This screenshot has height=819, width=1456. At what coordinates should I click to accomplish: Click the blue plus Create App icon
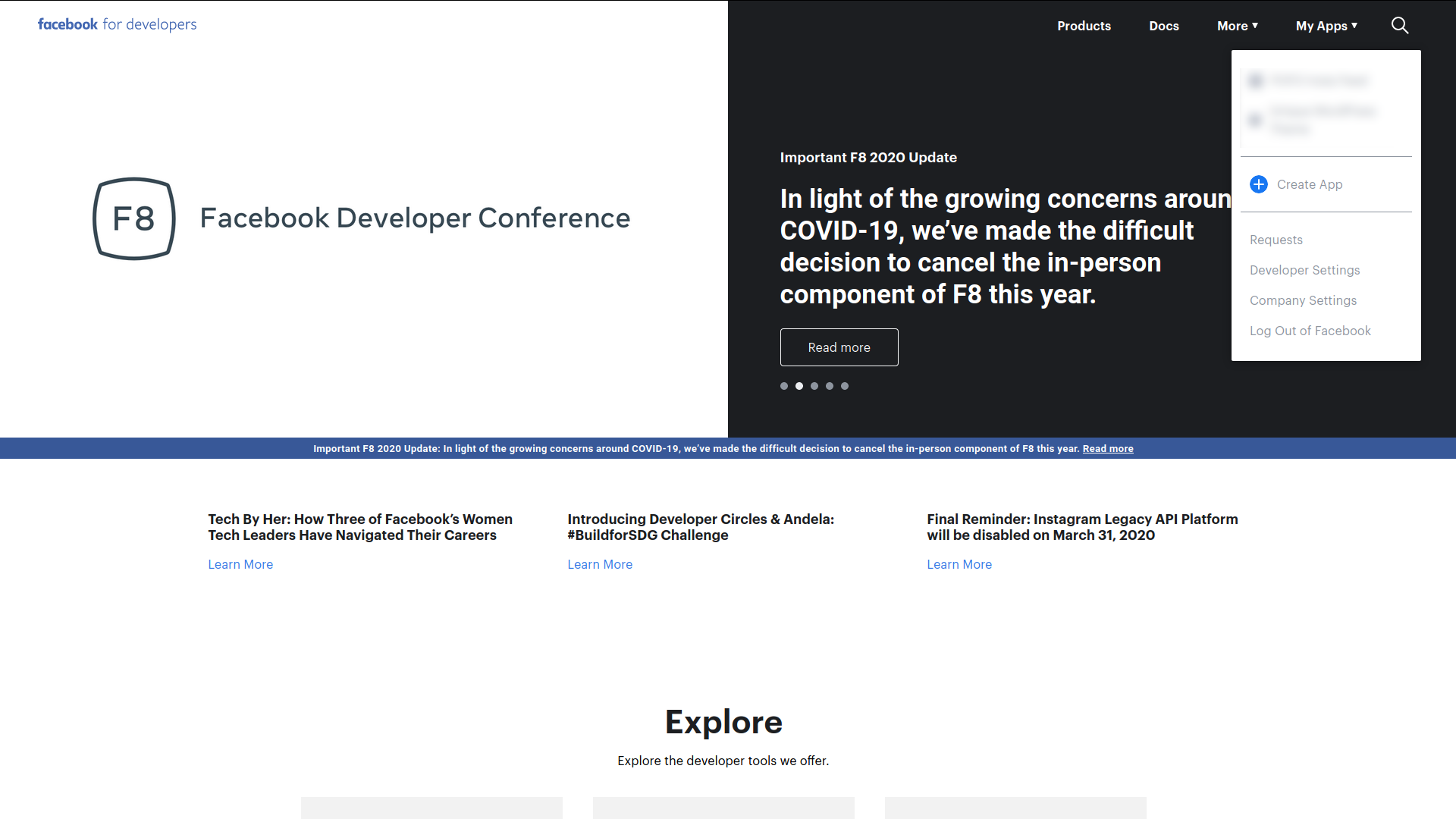tap(1259, 184)
